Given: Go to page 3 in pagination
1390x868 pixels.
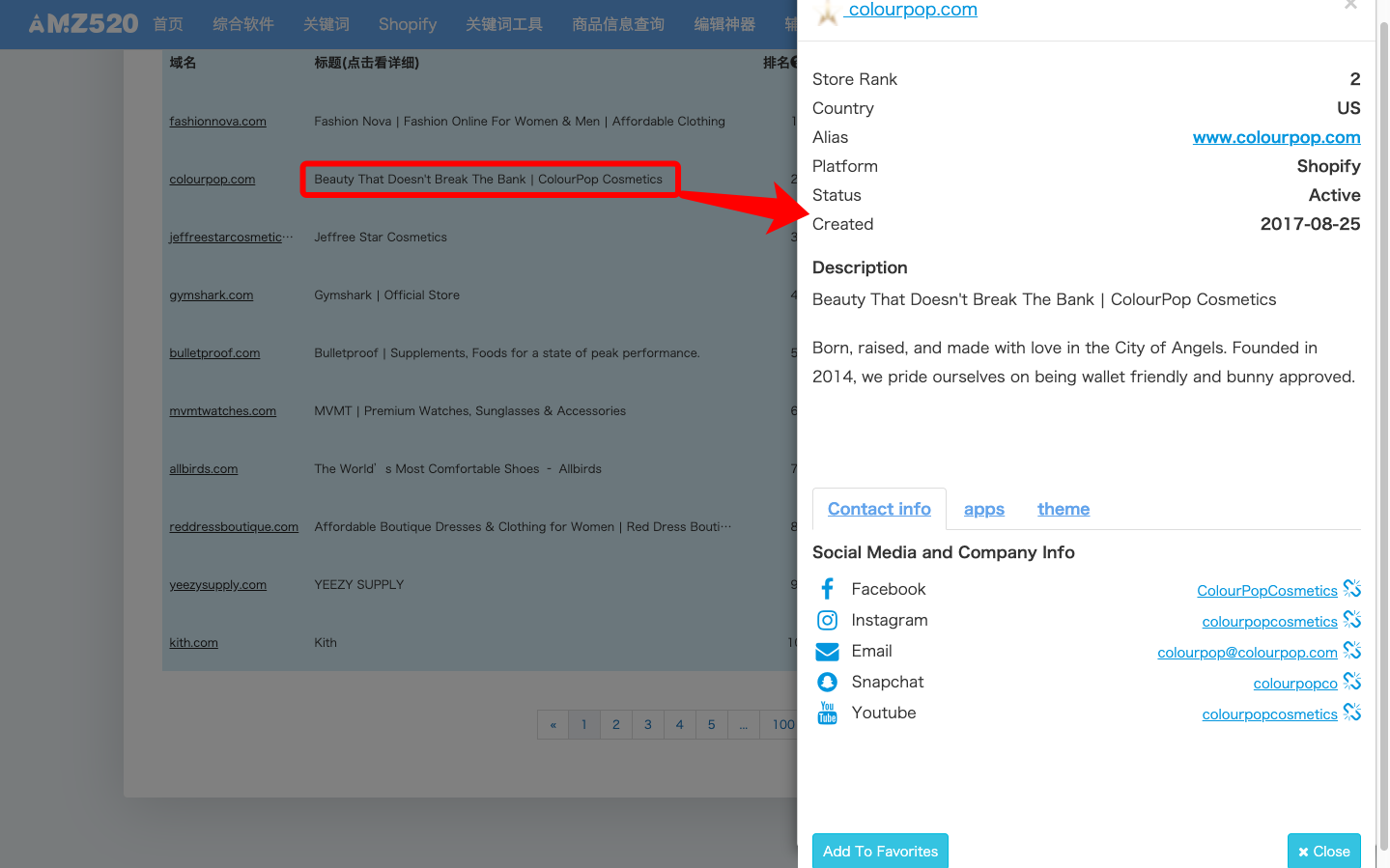Looking at the screenshot, I should pos(647,724).
